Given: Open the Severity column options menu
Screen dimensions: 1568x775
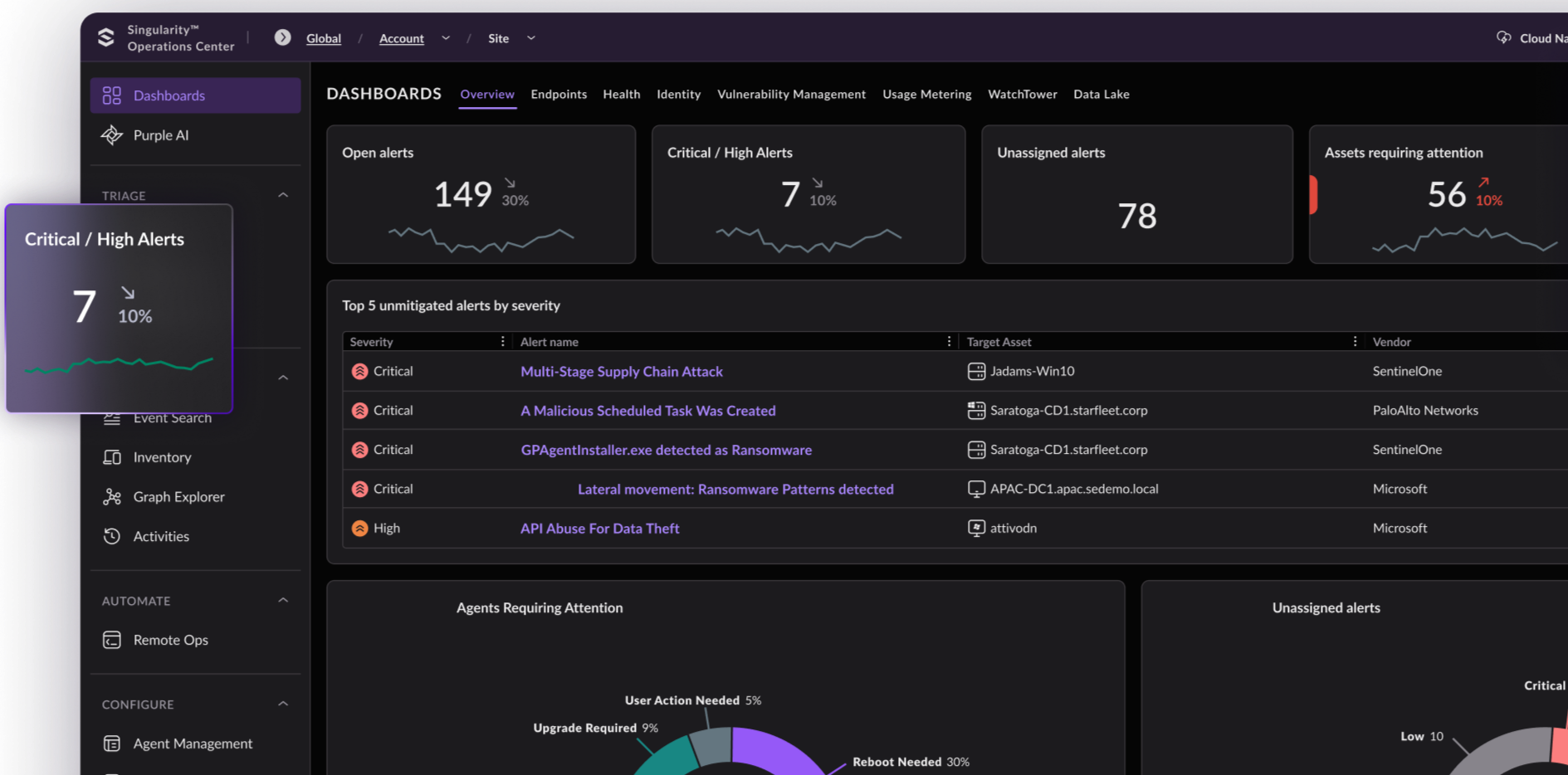Looking at the screenshot, I should 503,341.
